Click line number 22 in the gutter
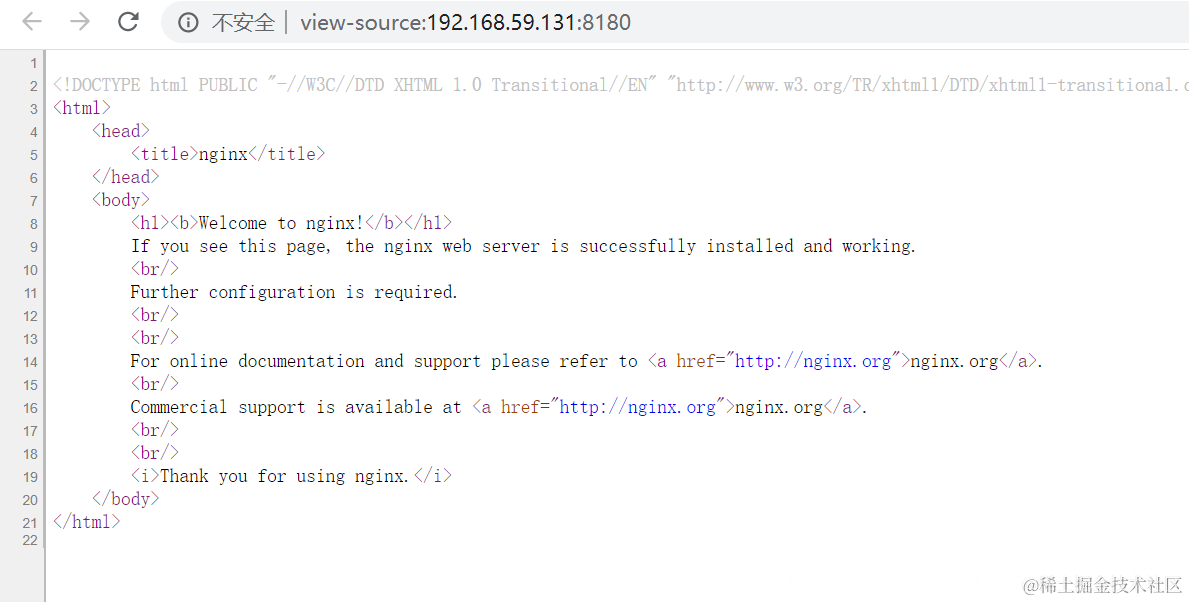1189x602 pixels. (30, 541)
